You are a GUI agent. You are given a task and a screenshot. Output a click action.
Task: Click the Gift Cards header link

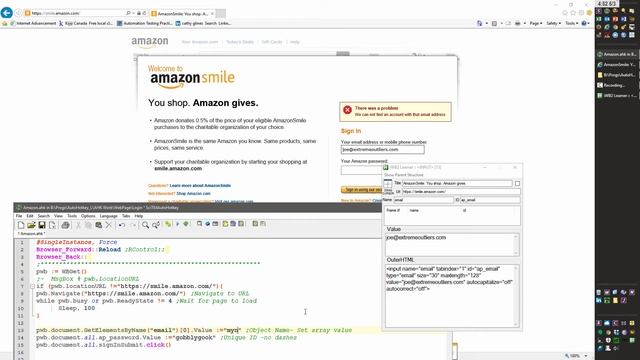pyautogui.click(x=272, y=42)
